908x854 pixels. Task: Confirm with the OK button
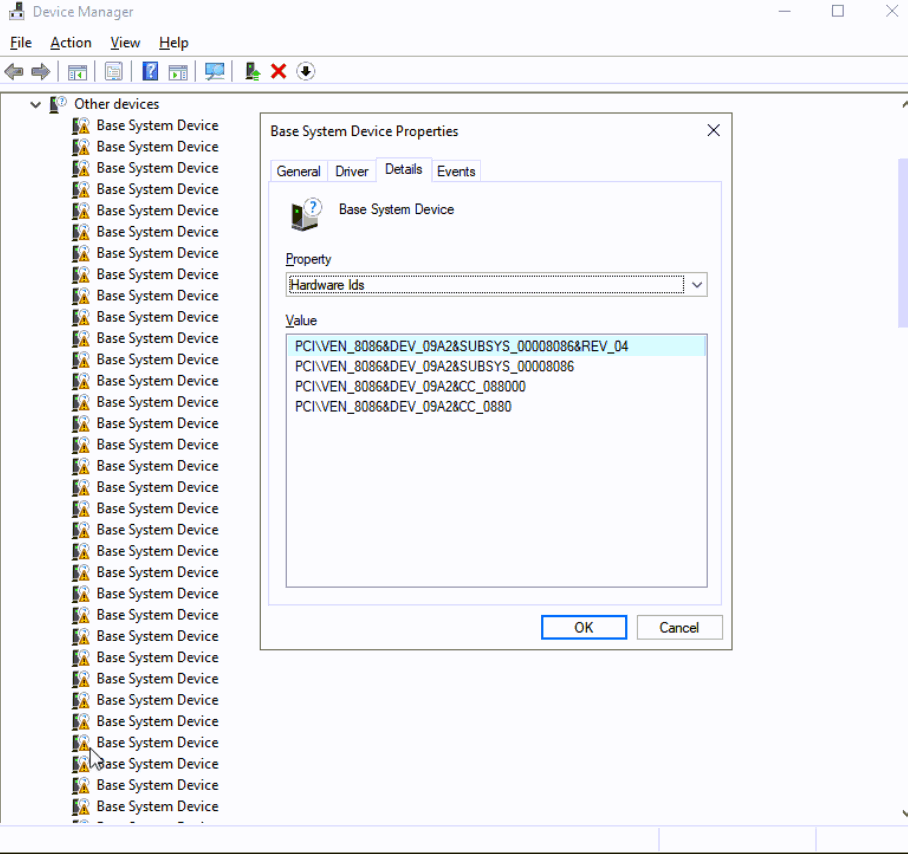(x=584, y=628)
